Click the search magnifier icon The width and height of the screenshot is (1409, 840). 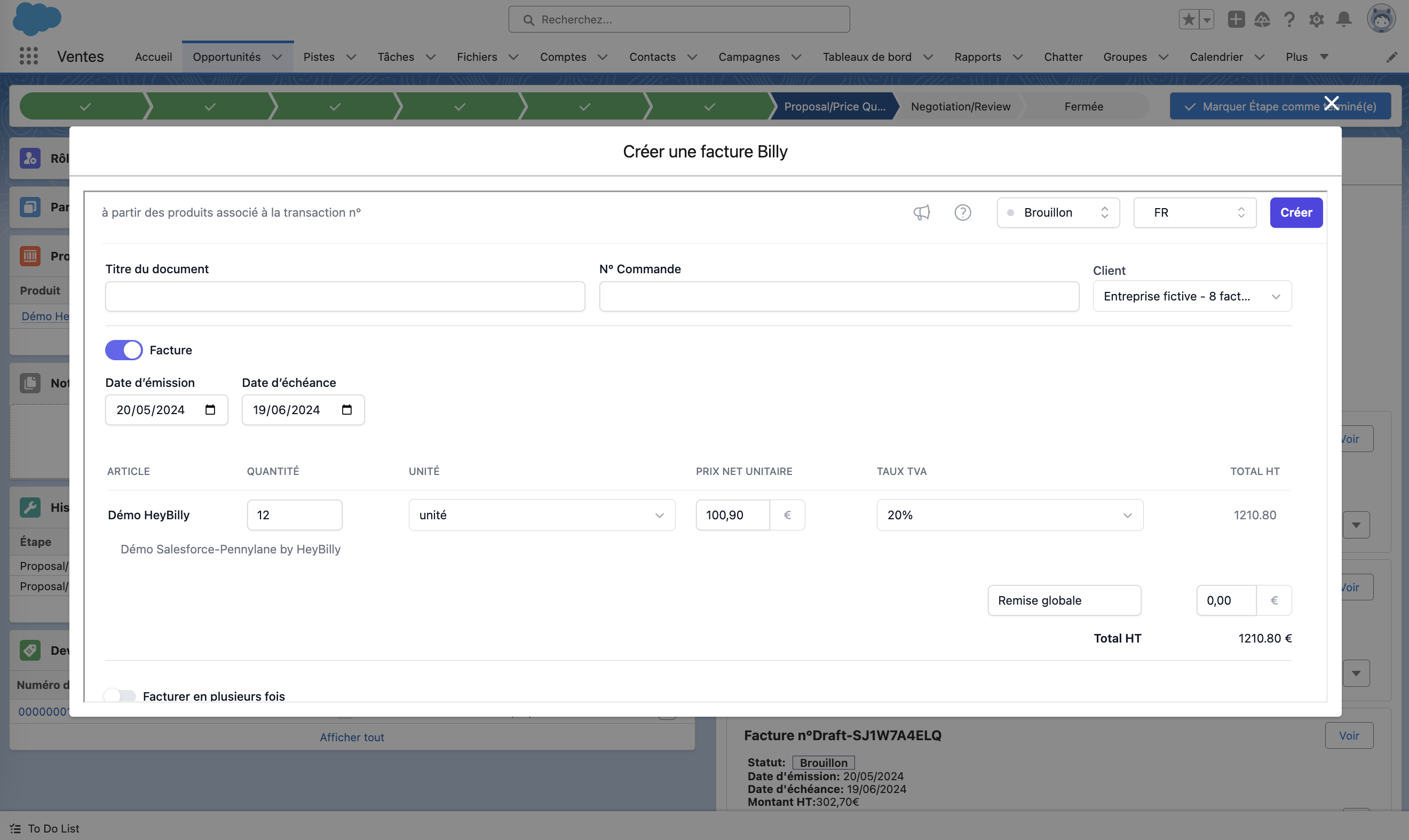(528, 20)
